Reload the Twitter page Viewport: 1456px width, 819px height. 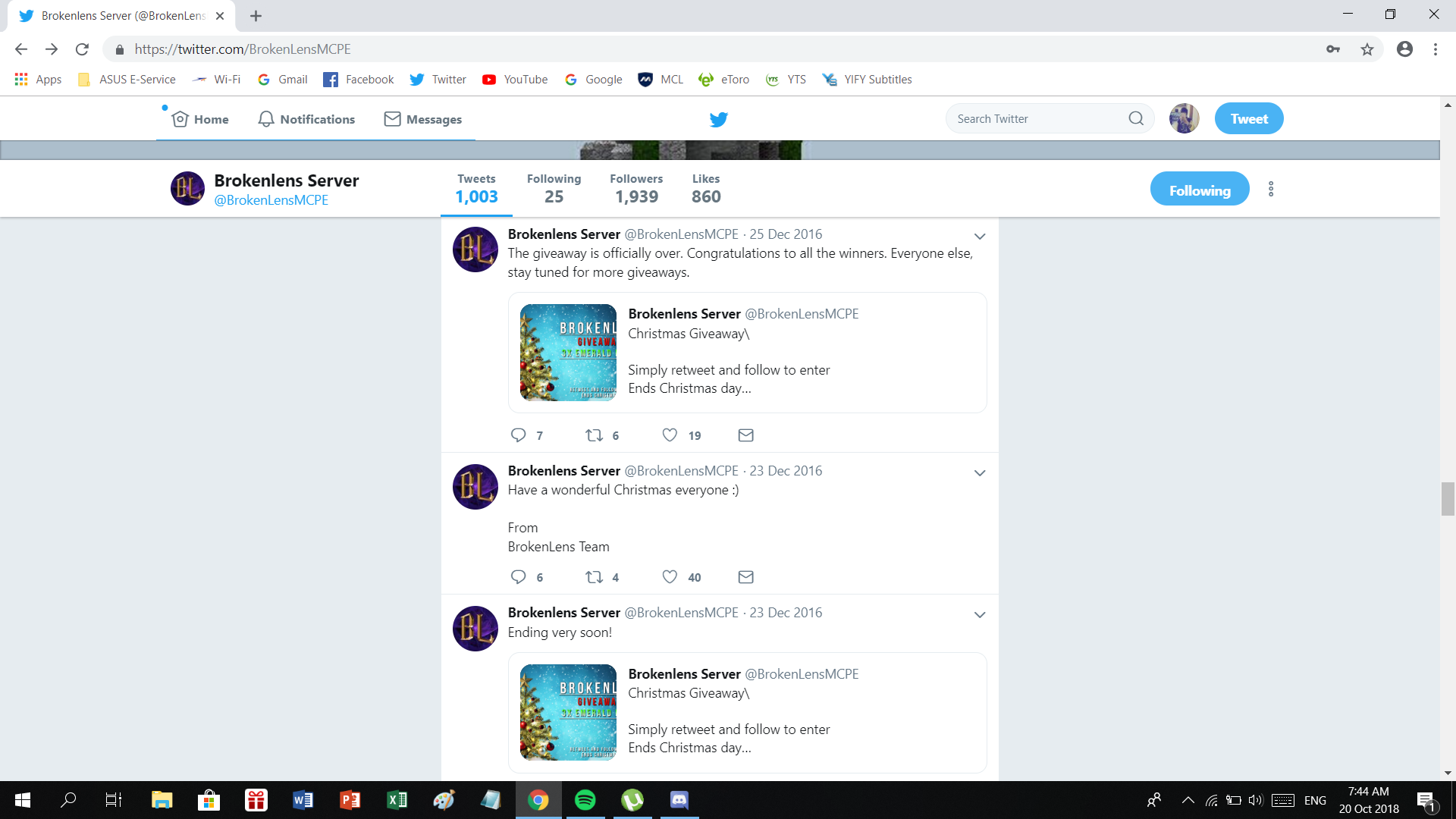(x=82, y=49)
